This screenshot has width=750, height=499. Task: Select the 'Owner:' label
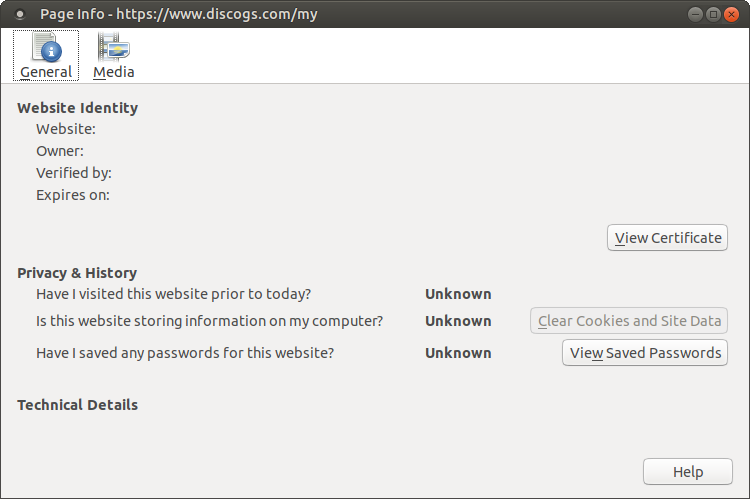(x=60, y=151)
